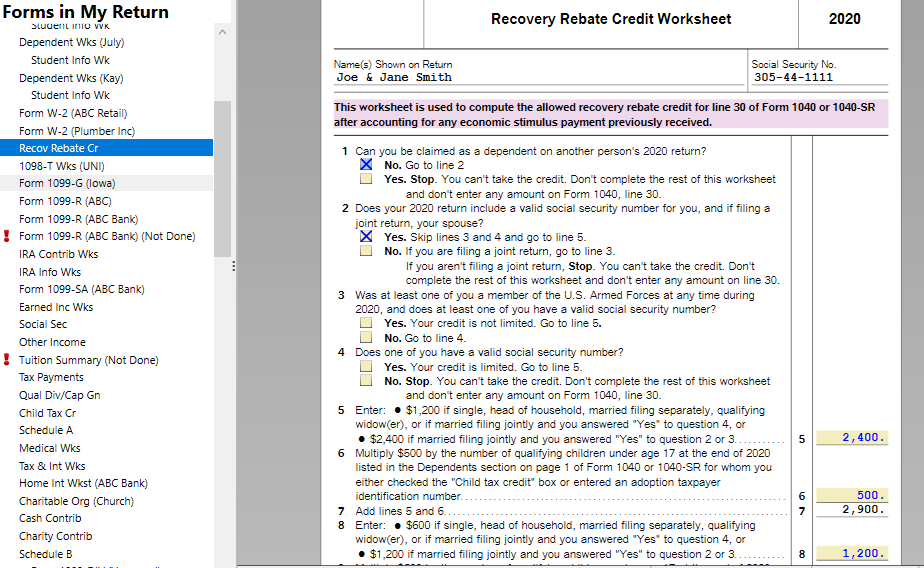Open the Tax Payments form
The height and width of the screenshot is (568, 924).
[x=51, y=377]
